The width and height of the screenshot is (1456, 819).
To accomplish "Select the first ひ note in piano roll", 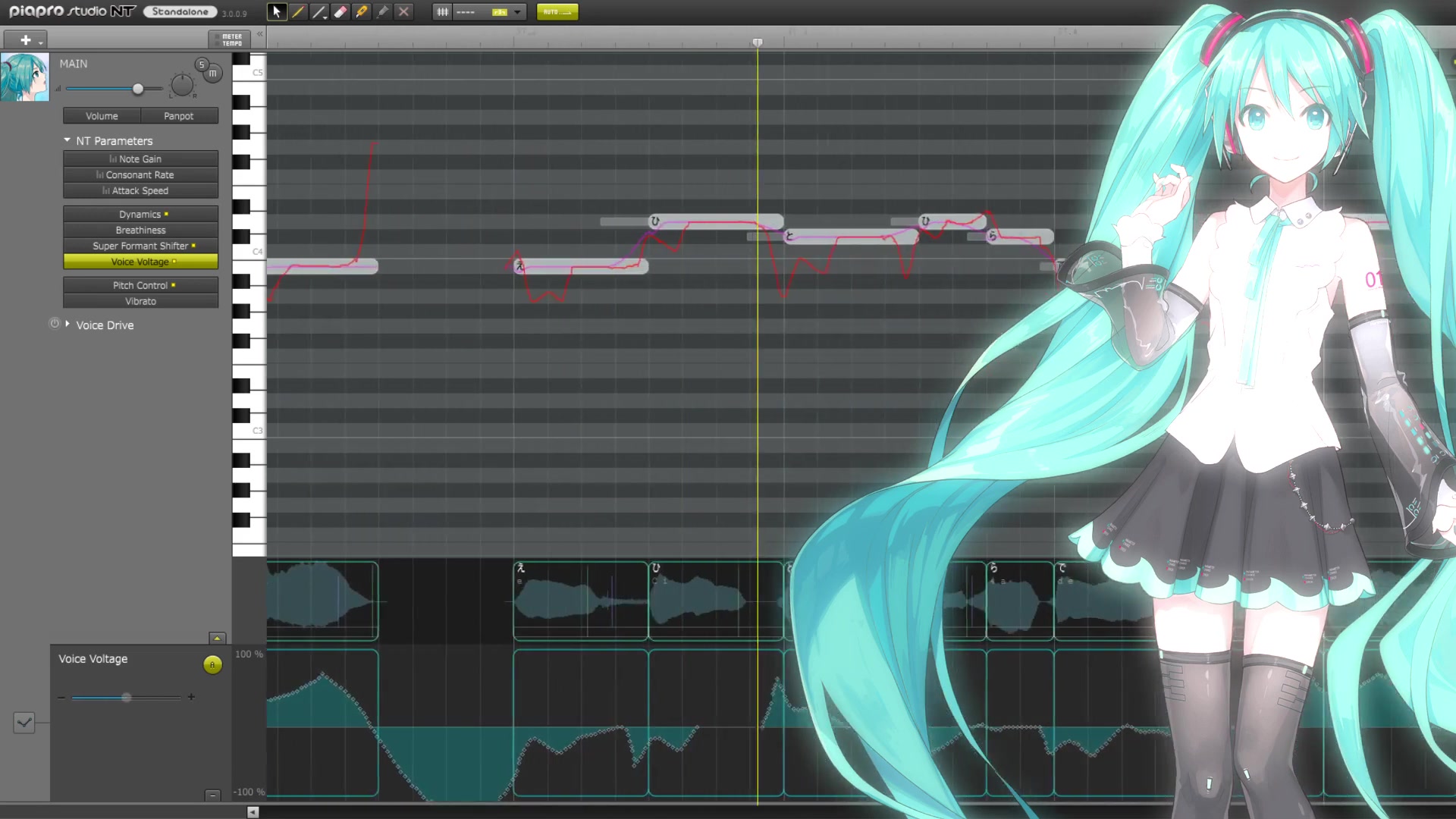I will pyautogui.click(x=716, y=221).
